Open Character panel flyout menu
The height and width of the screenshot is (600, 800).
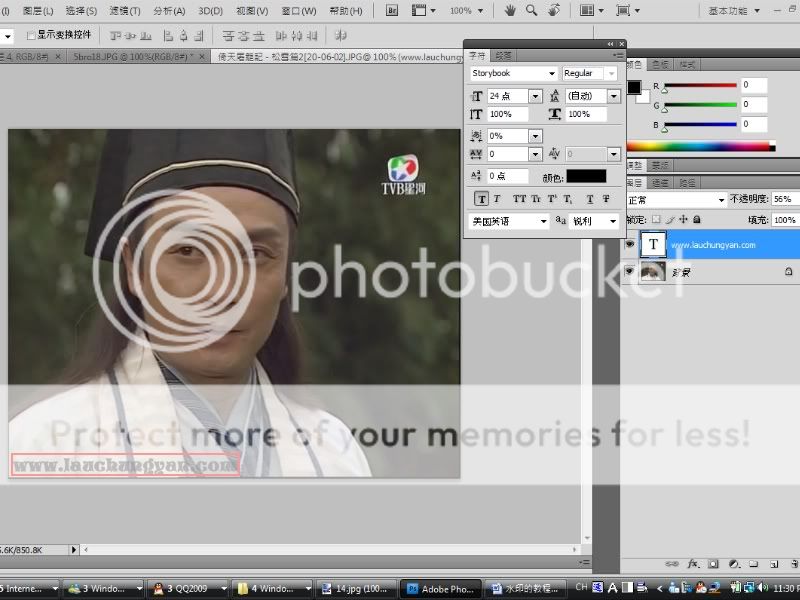tap(618, 55)
